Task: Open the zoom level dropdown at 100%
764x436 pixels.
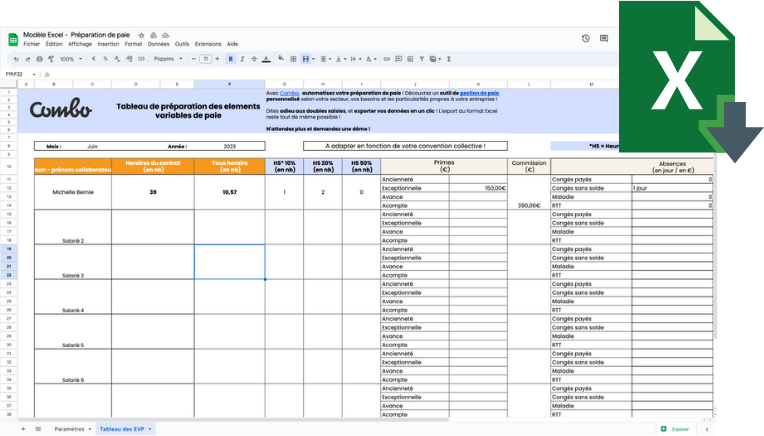Action: coord(71,59)
